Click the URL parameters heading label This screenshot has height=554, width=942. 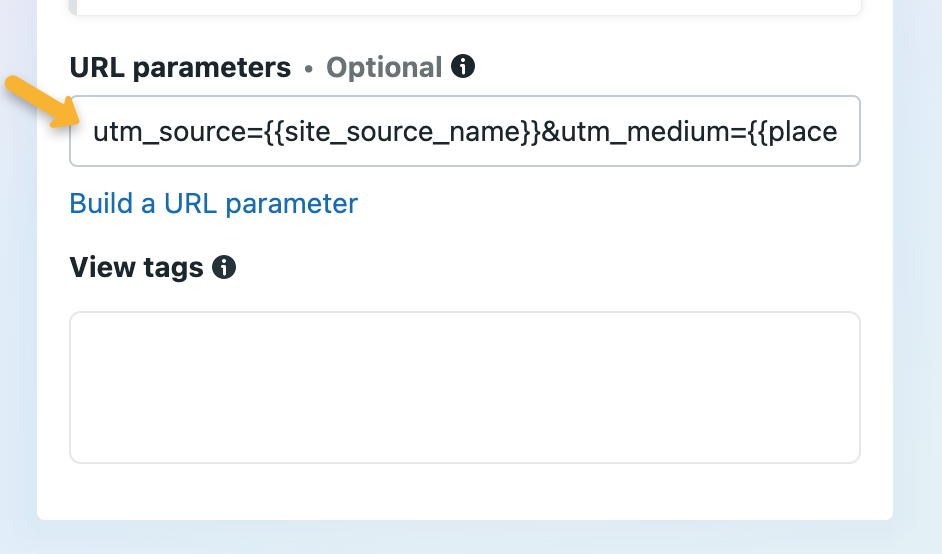[180, 68]
